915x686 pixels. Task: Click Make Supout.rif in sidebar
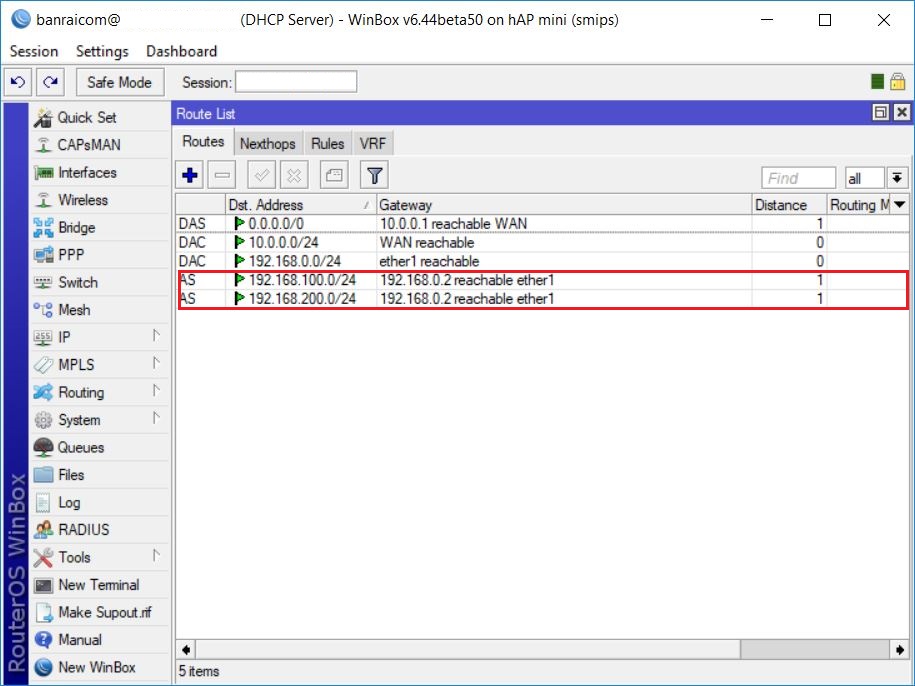tap(99, 612)
